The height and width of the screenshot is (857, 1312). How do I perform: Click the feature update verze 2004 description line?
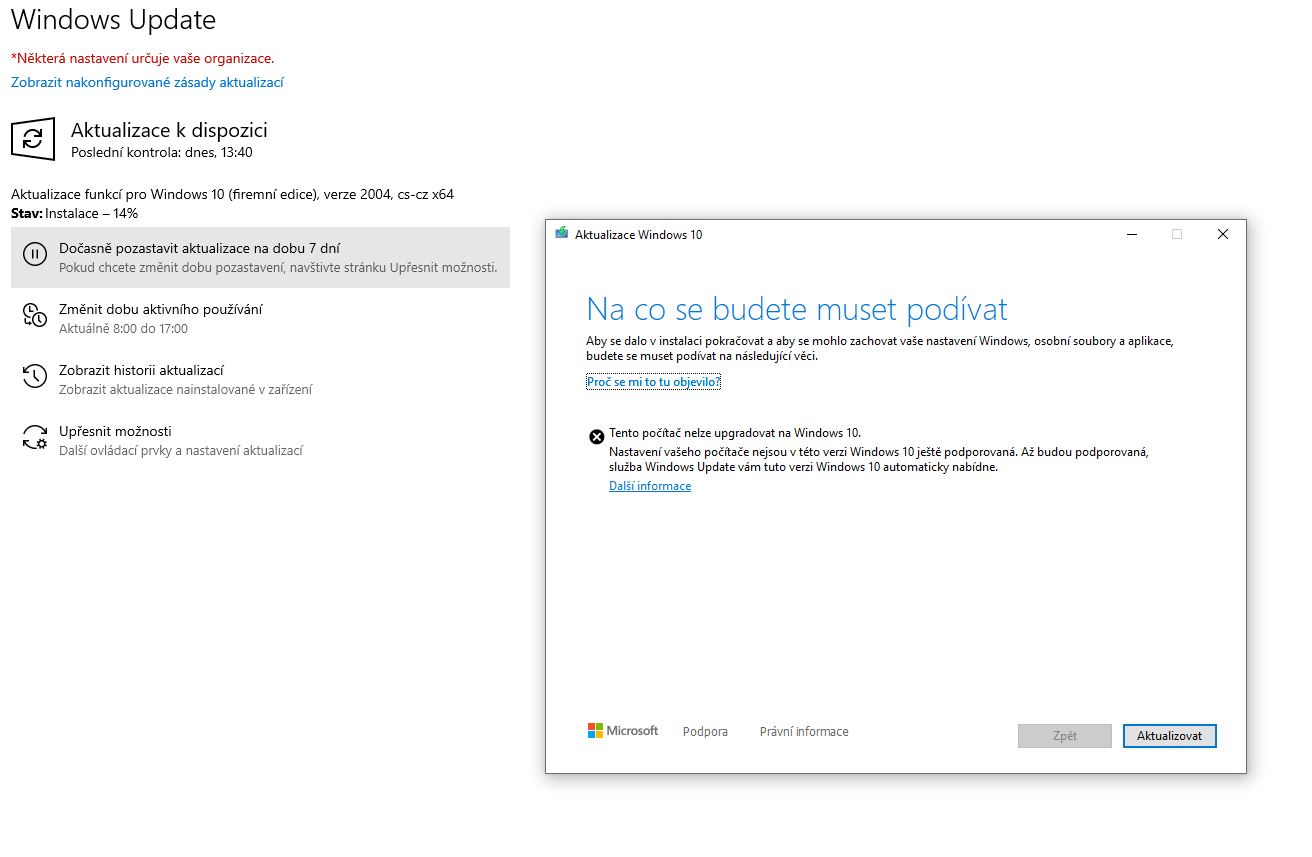click(x=232, y=194)
